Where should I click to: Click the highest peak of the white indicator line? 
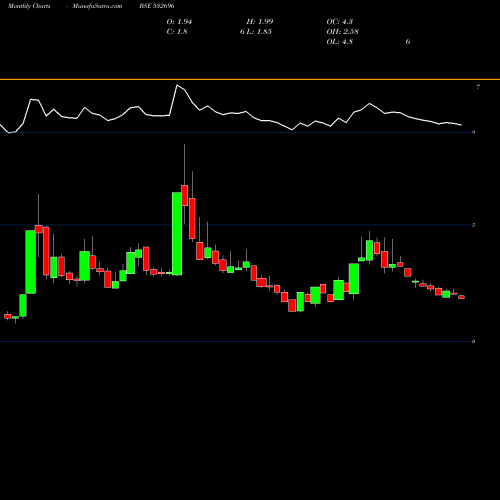(177, 85)
